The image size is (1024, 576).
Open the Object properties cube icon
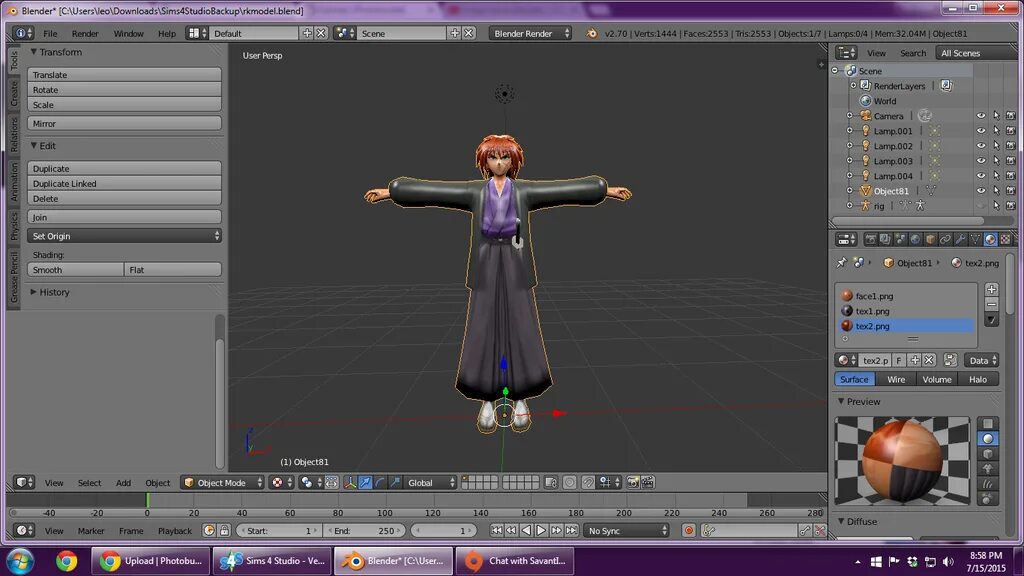[x=930, y=240]
